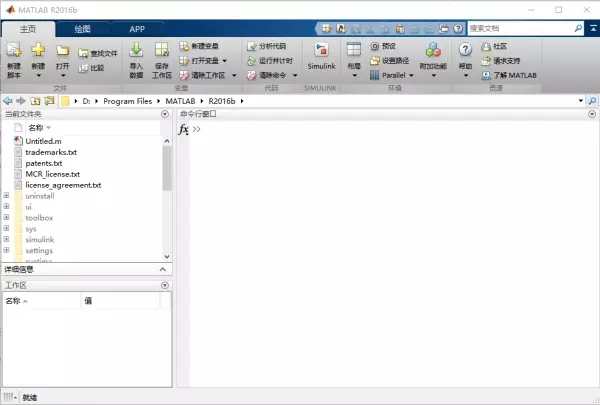600x405 pixels.
Task: Click Save Workspace (保存工作区)
Action: pos(162,60)
